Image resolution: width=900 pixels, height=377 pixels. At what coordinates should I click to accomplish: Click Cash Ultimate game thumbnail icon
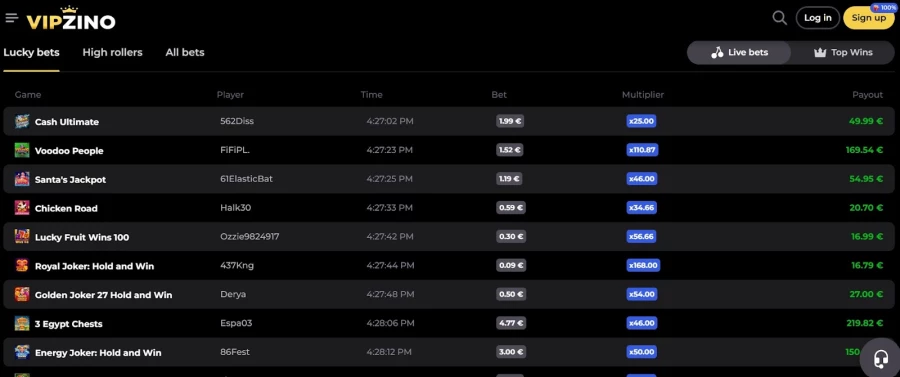(22, 121)
